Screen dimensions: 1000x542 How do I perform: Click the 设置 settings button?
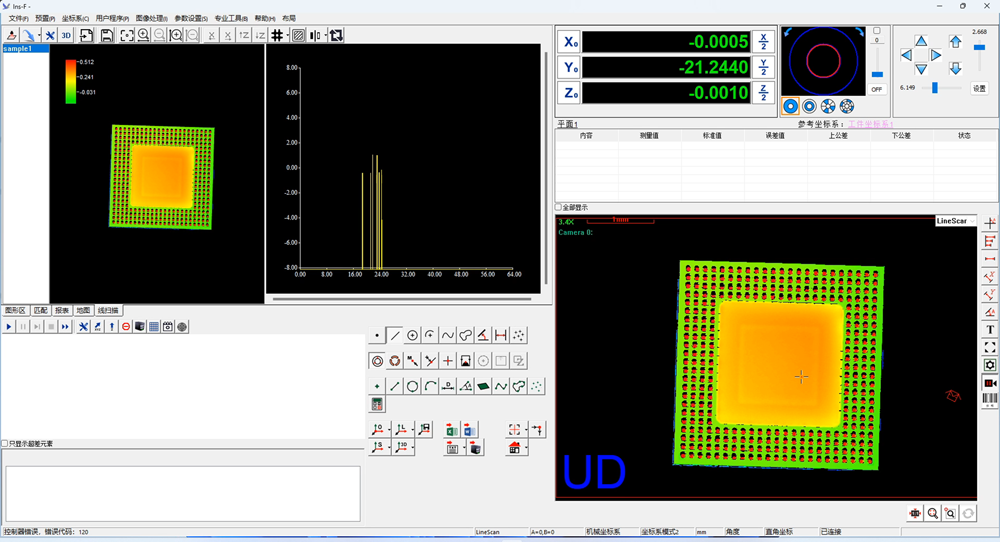click(x=980, y=88)
